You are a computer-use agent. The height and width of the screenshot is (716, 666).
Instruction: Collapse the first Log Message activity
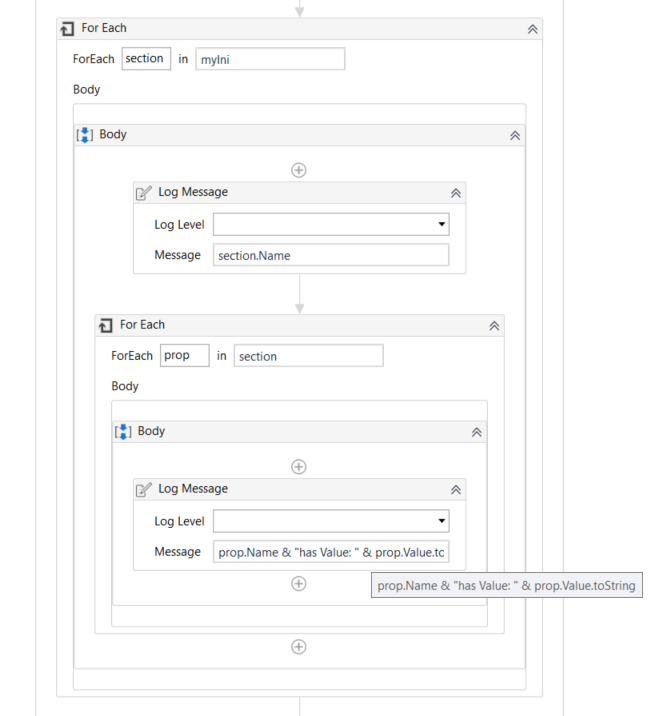[456, 193]
